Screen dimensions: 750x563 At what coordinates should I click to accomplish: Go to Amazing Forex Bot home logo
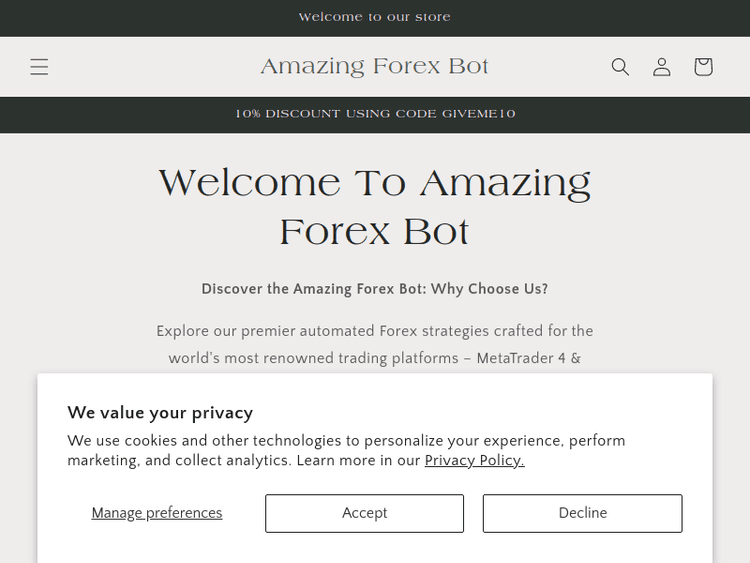click(x=375, y=66)
